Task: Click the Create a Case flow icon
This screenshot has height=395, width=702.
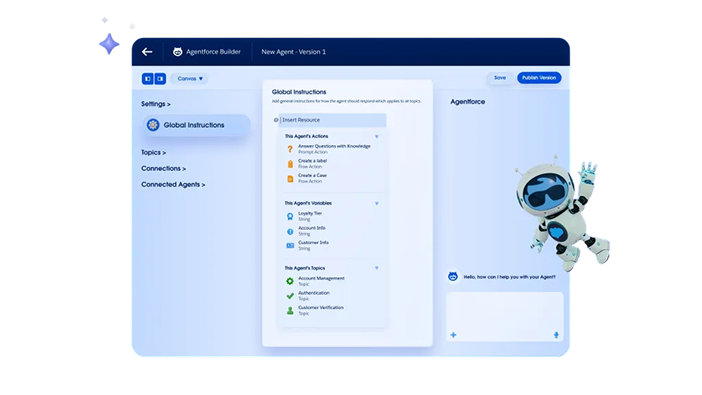Action: coord(290,179)
